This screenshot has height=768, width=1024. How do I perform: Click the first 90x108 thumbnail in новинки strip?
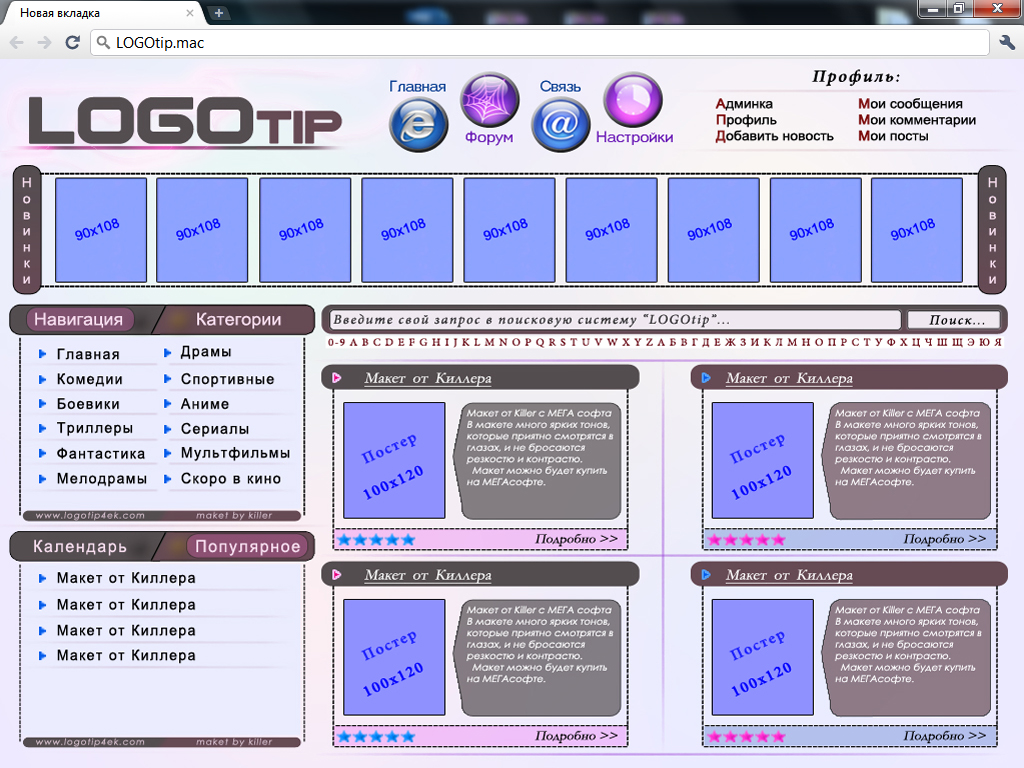click(101, 230)
